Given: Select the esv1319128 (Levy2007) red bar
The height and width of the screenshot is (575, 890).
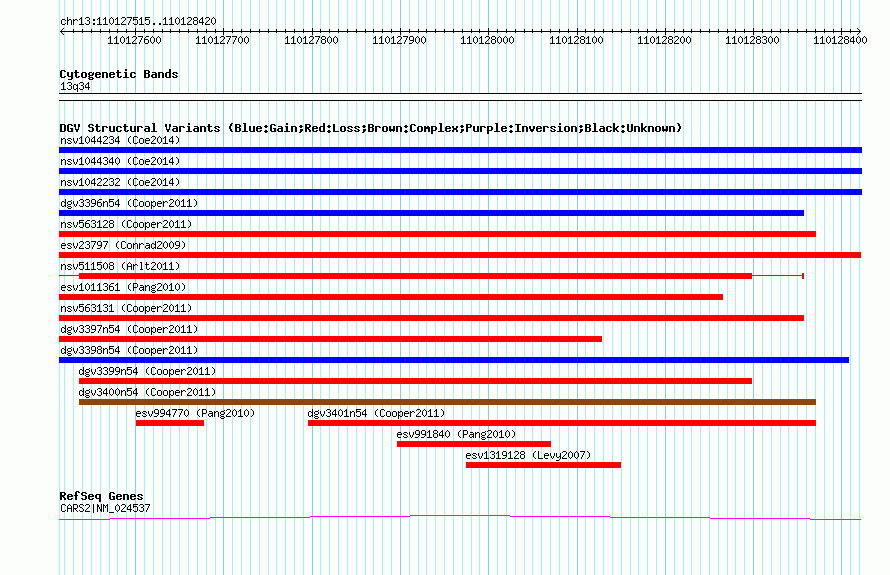Looking at the screenshot, I should (543, 465).
